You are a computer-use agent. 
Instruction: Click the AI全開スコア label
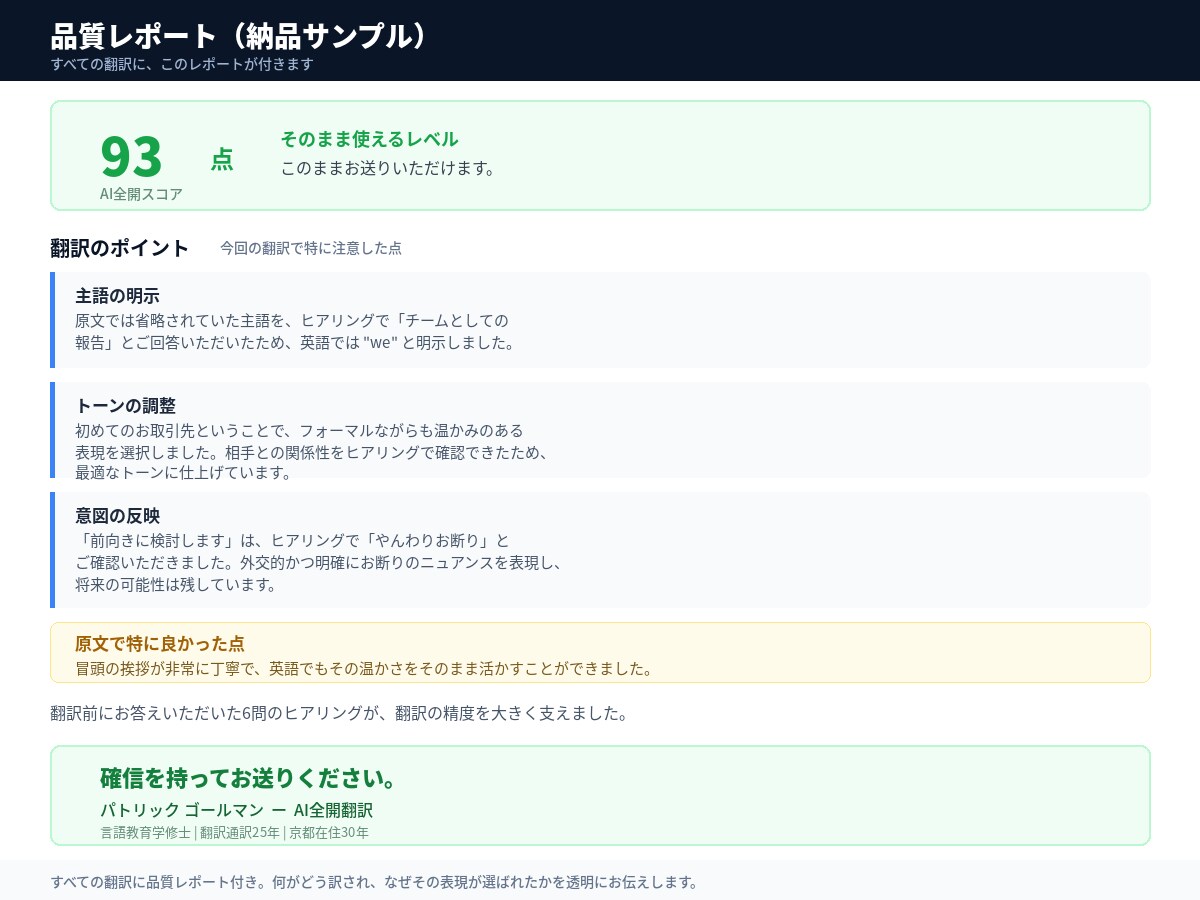tap(141, 194)
